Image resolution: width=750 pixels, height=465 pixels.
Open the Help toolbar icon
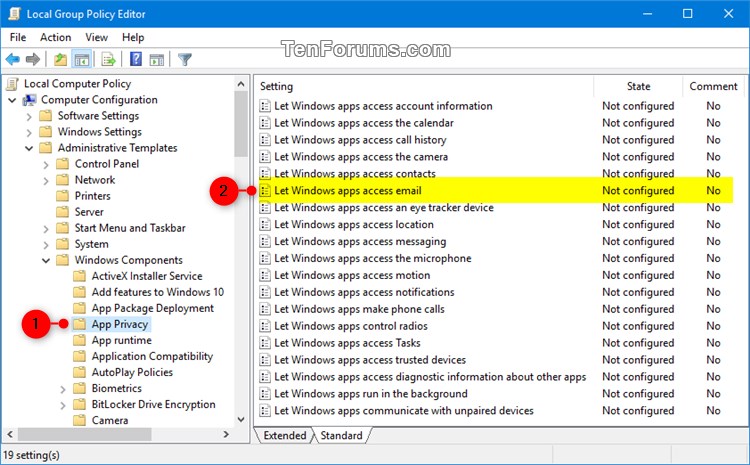pos(136,59)
